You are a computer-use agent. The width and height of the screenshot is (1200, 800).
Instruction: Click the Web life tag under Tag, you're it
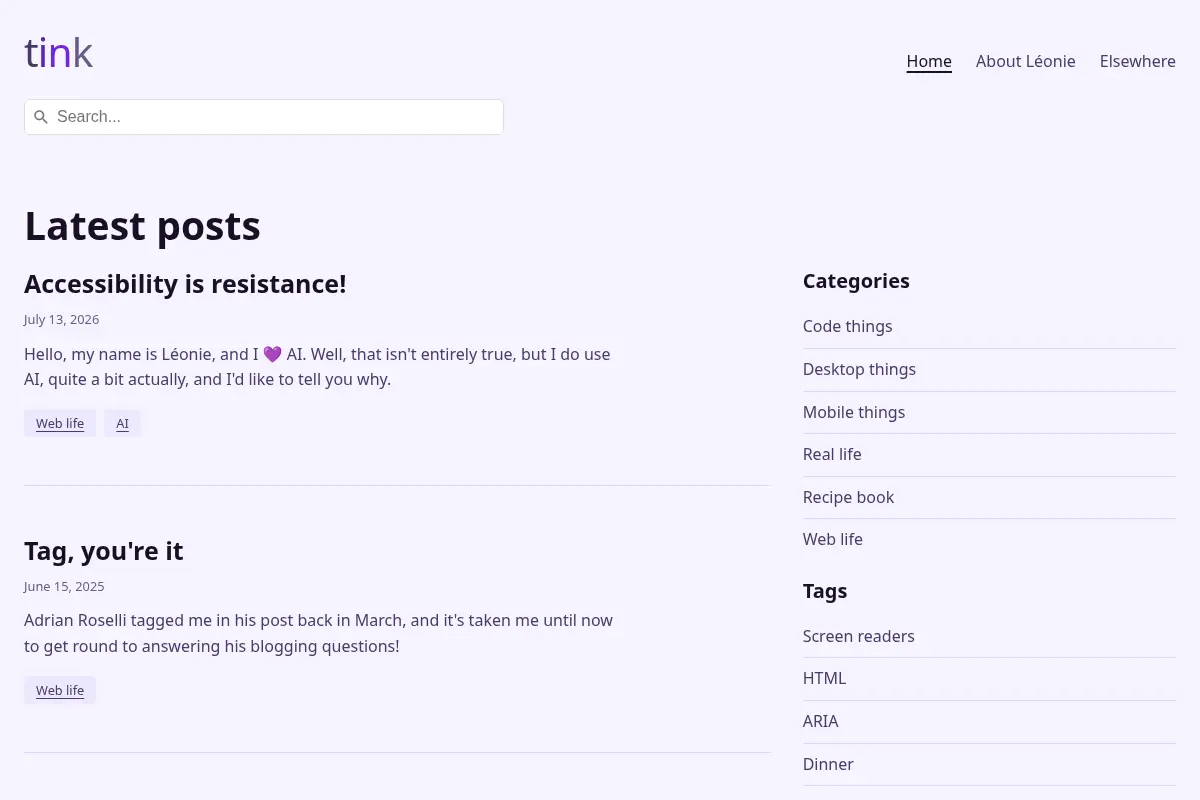[x=60, y=690]
